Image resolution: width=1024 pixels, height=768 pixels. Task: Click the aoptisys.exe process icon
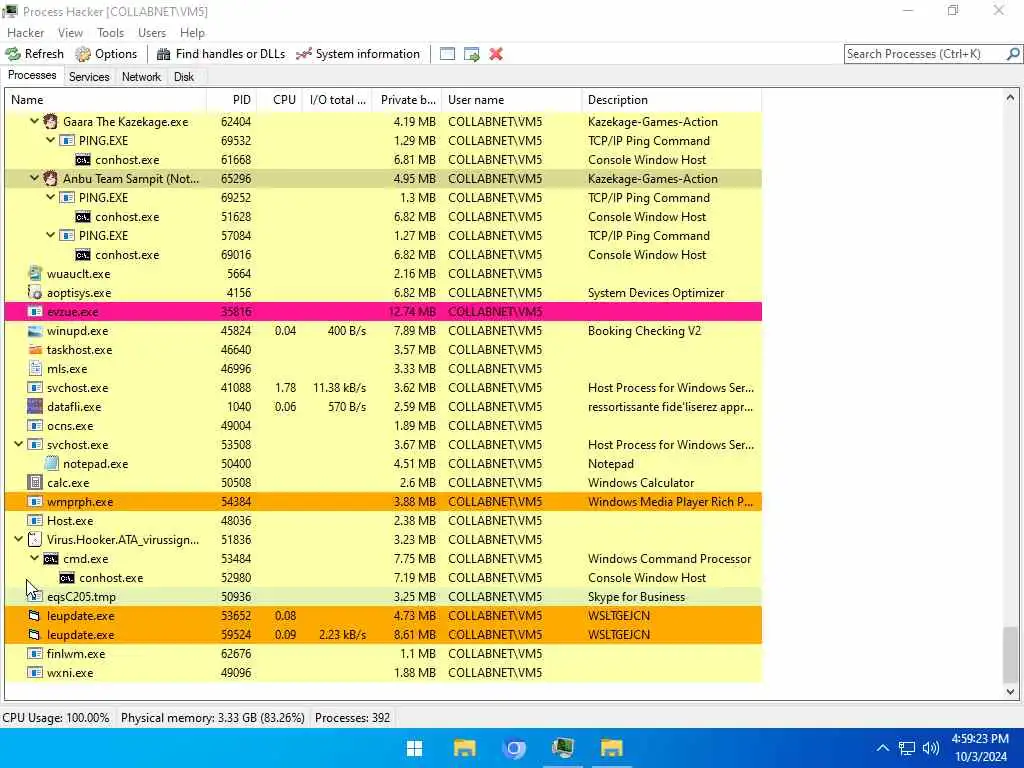tap(35, 293)
